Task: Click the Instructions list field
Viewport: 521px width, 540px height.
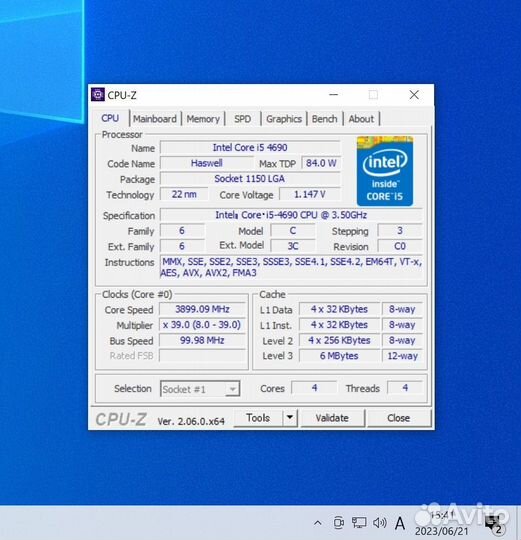Action: (291, 267)
